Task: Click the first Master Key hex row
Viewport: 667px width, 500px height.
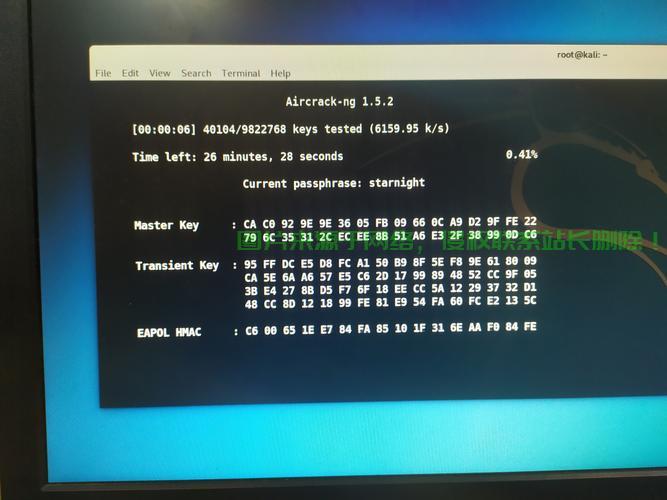Action: tap(390, 222)
